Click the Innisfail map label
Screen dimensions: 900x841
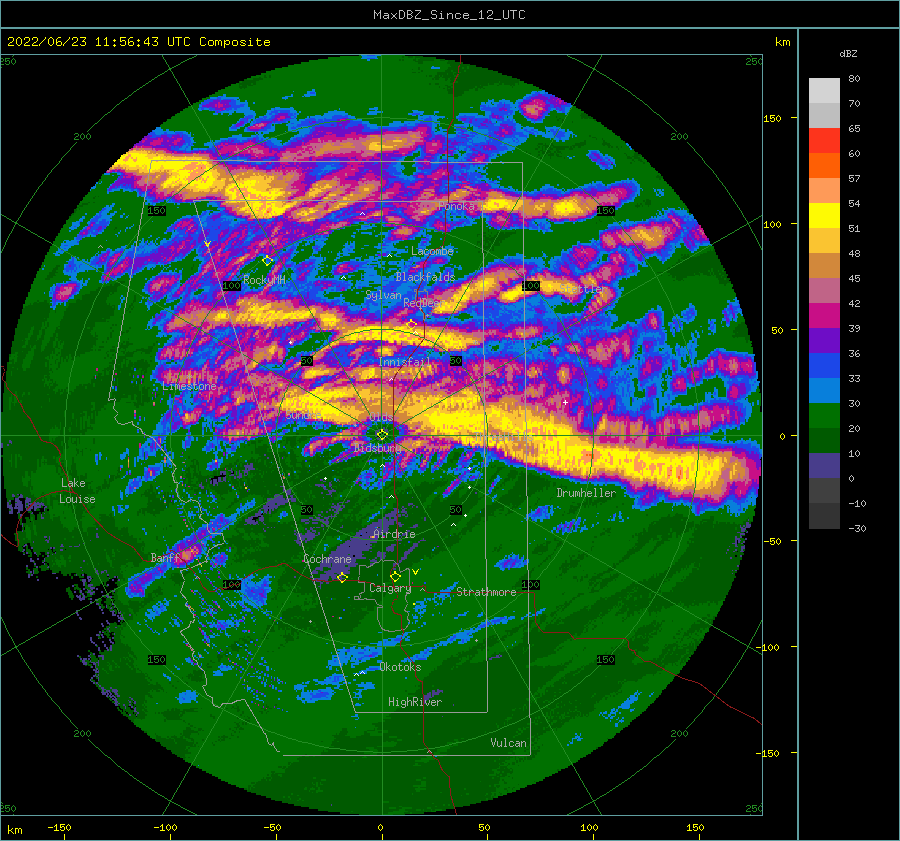[404, 362]
